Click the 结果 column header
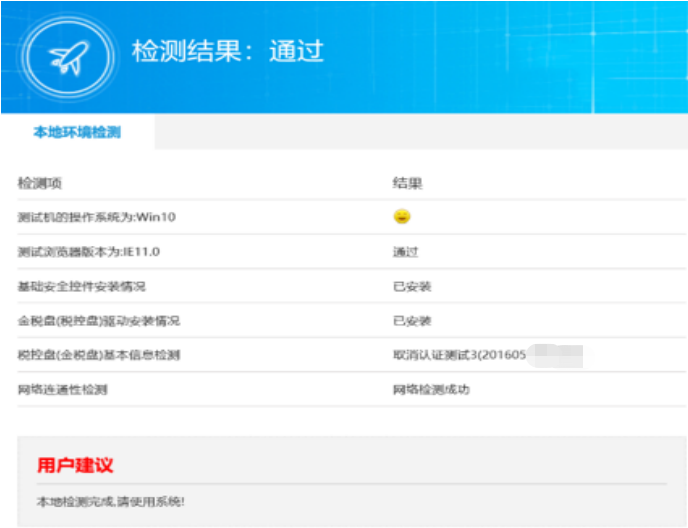Viewport: 688px width, 528px height. pyautogui.click(x=407, y=184)
